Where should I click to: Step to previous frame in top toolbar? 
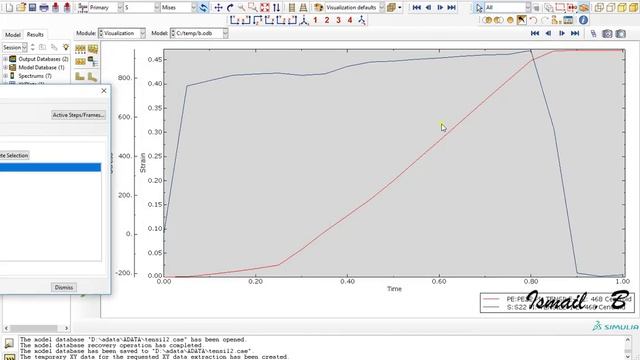[x=428, y=7]
